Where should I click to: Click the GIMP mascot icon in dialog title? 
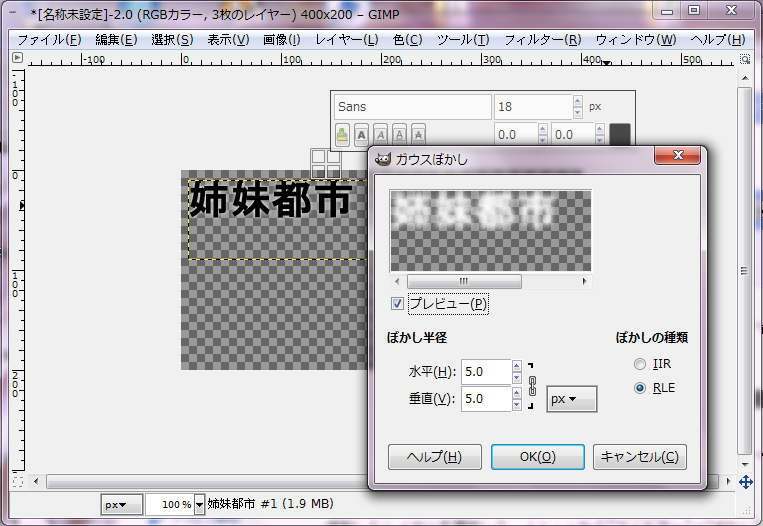click(383, 159)
